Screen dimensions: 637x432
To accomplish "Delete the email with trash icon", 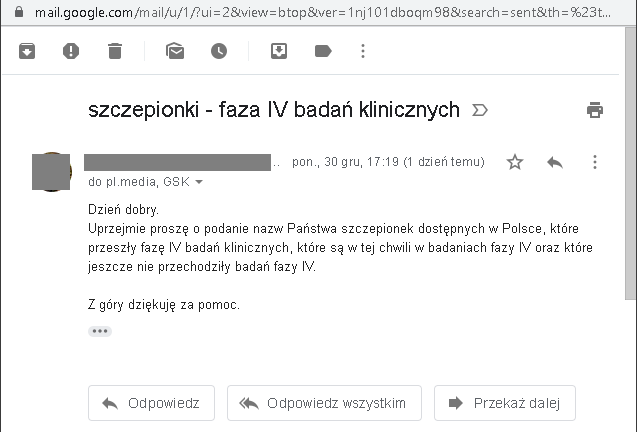I will (x=115, y=51).
